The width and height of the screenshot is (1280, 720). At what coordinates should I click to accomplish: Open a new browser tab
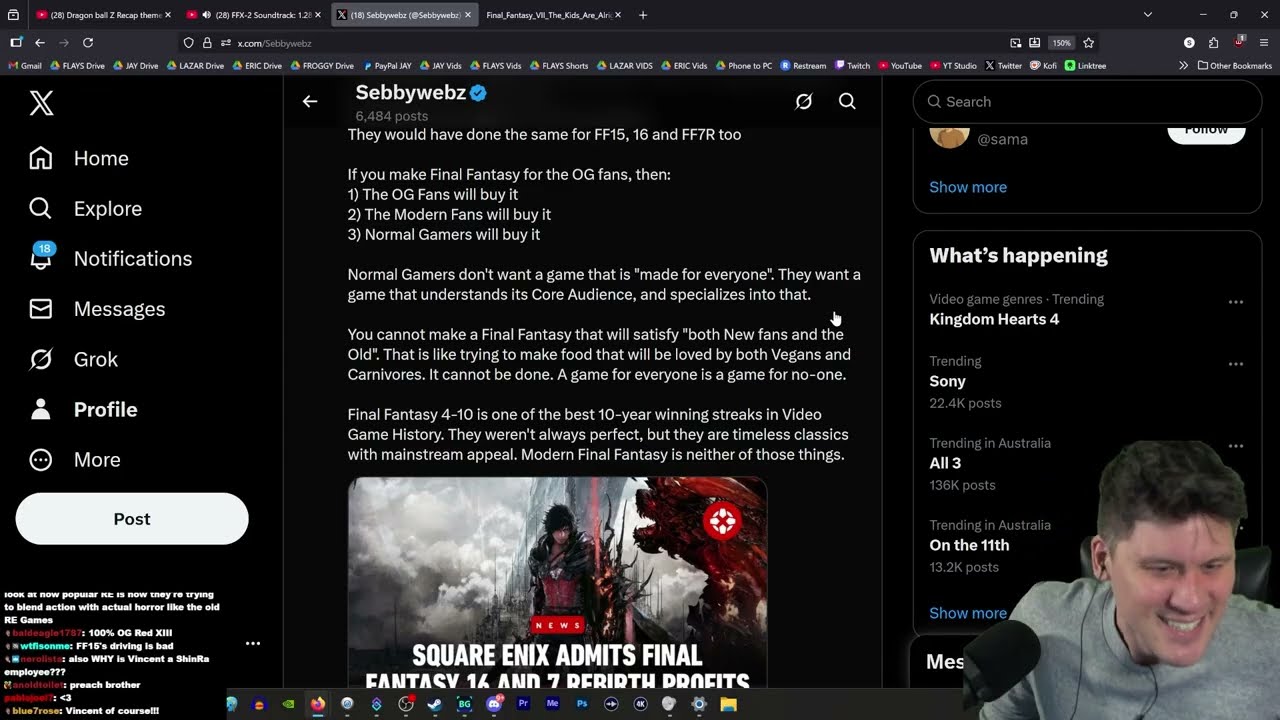coord(642,15)
